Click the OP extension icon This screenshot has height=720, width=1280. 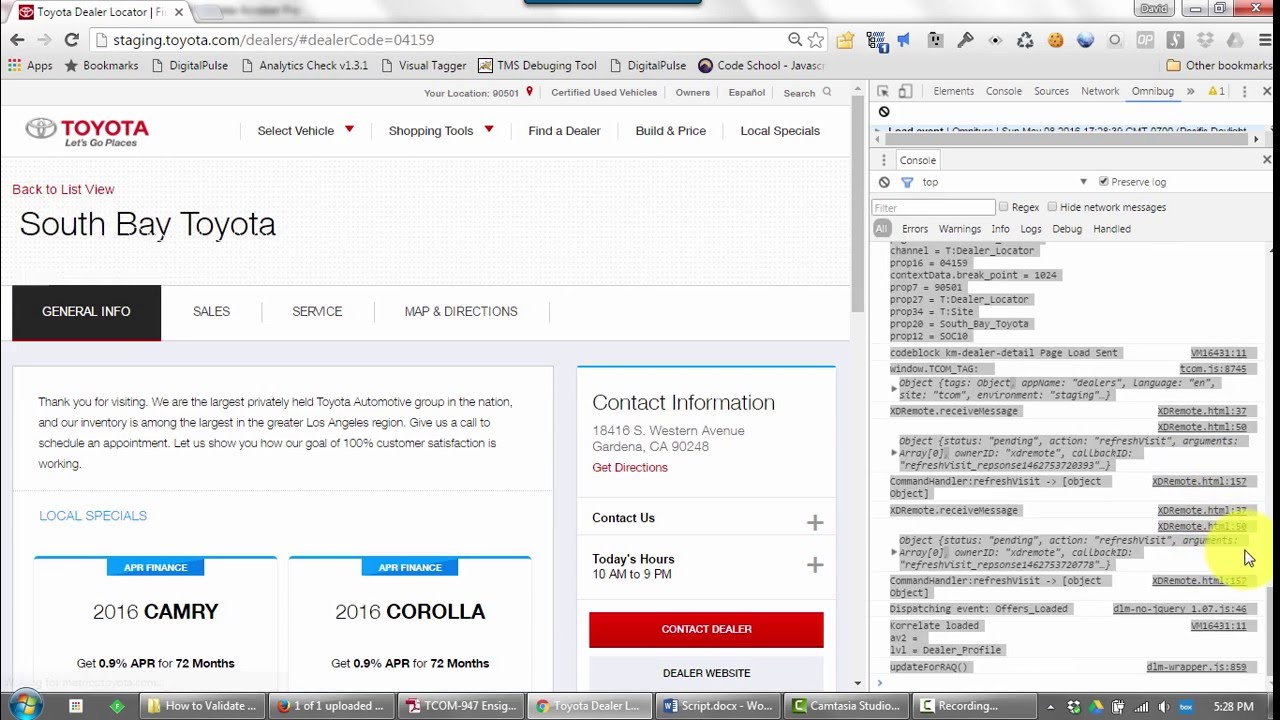(x=1145, y=40)
